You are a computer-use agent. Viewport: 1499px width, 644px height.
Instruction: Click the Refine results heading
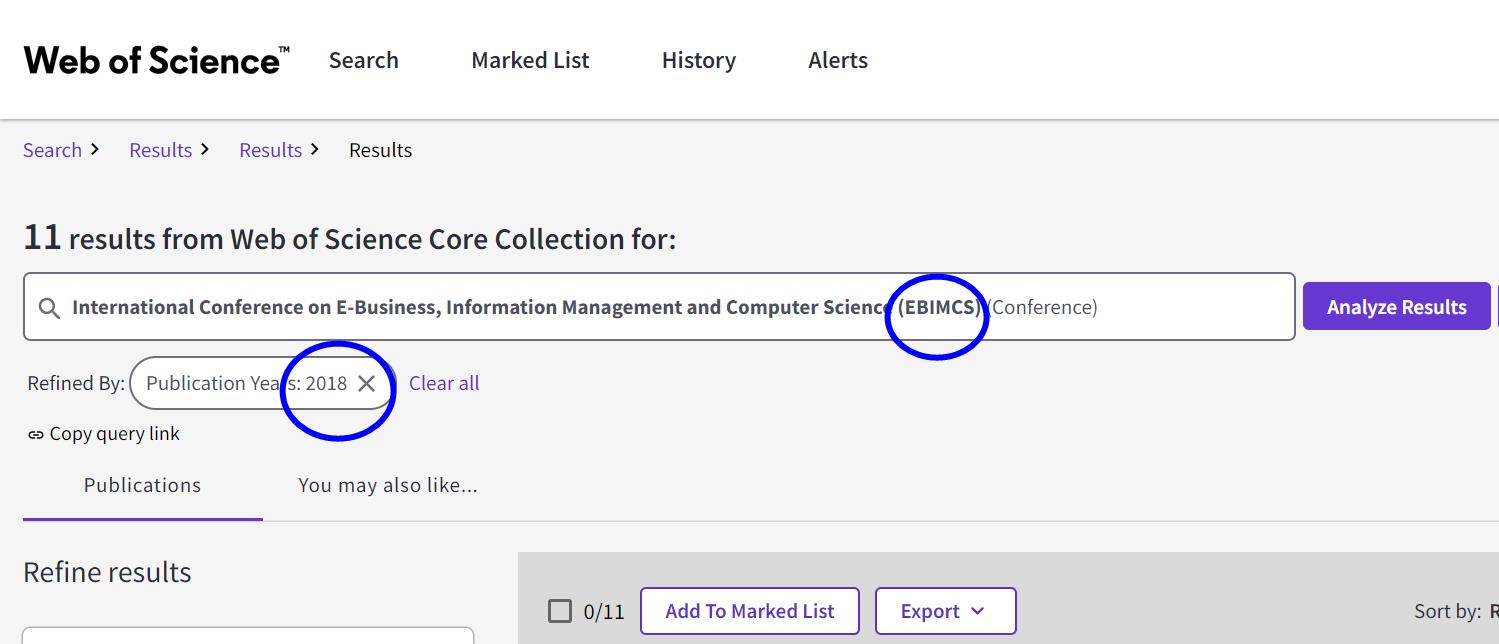coord(107,572)
